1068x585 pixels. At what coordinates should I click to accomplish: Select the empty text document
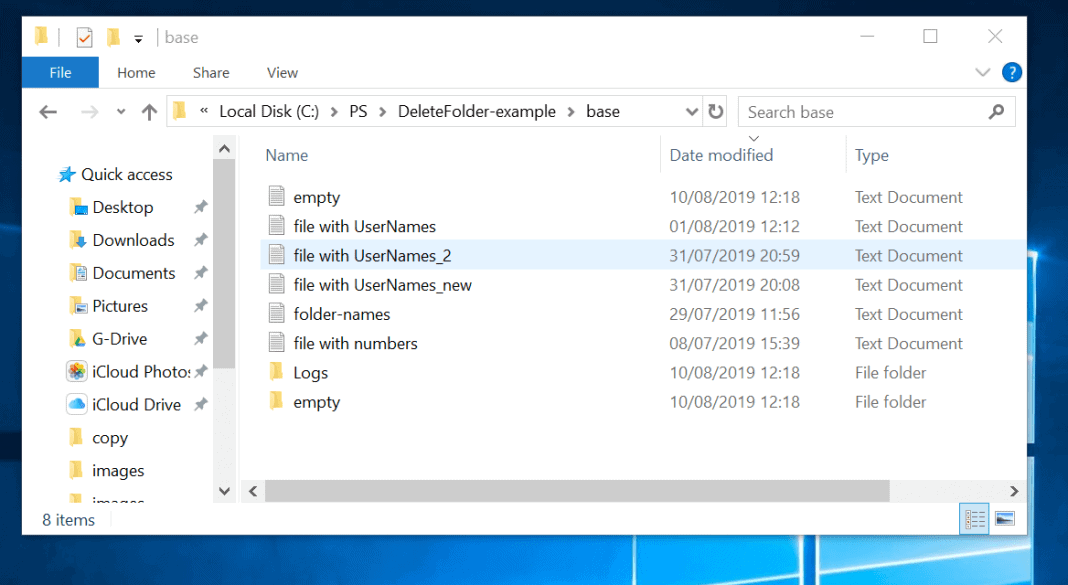tap(643, 197)
